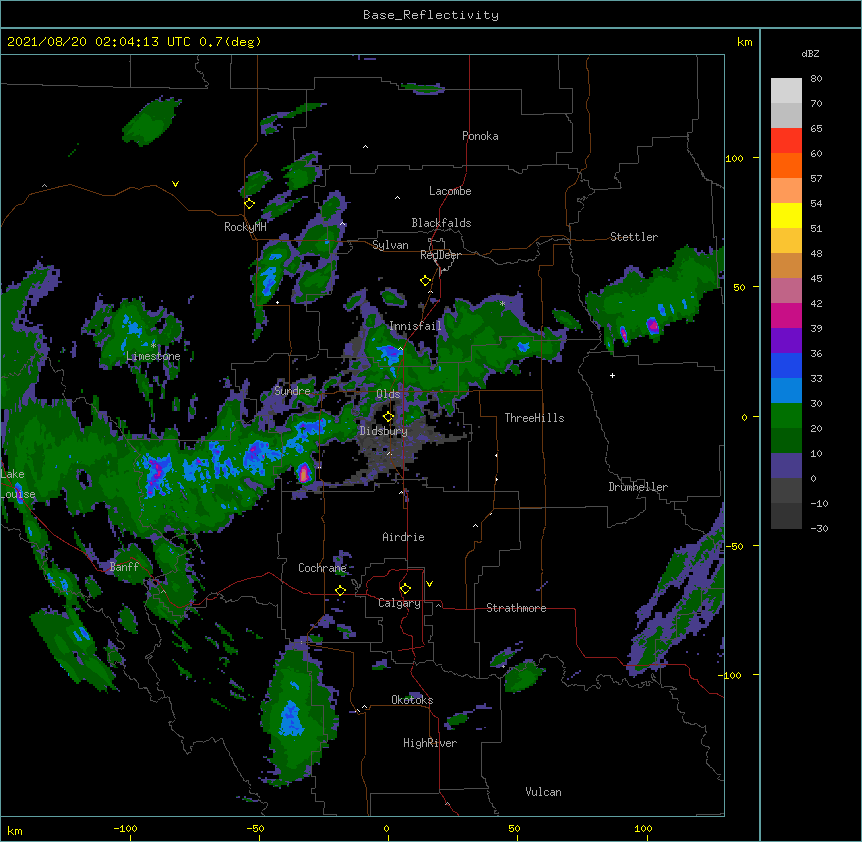
Task: Click the ThreeHills label
Action: point(534,418)
